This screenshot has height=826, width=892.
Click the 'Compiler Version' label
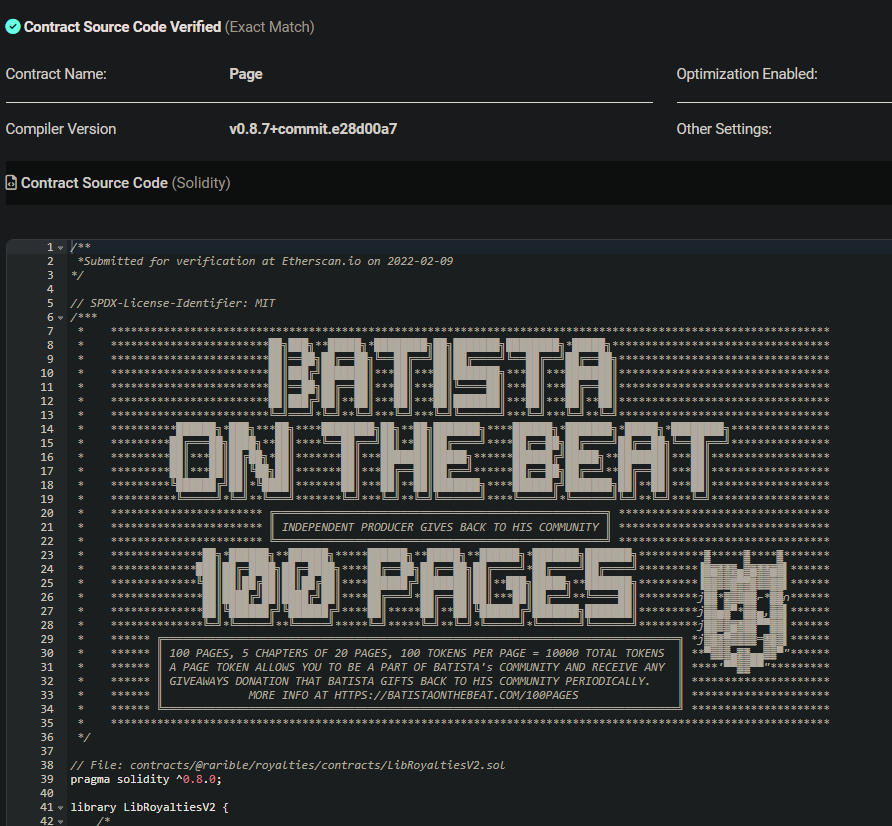click(x=61, y=129)
